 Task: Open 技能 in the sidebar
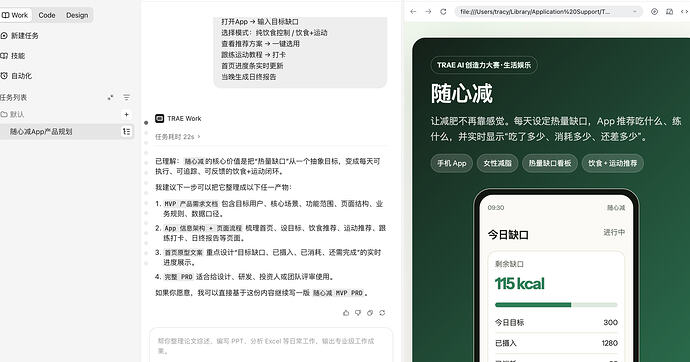point(13,56)
